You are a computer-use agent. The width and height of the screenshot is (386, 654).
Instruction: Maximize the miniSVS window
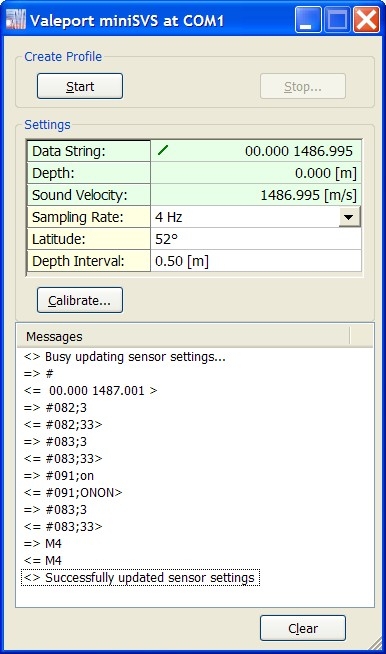pyautogui.click(x=337, y=20)
